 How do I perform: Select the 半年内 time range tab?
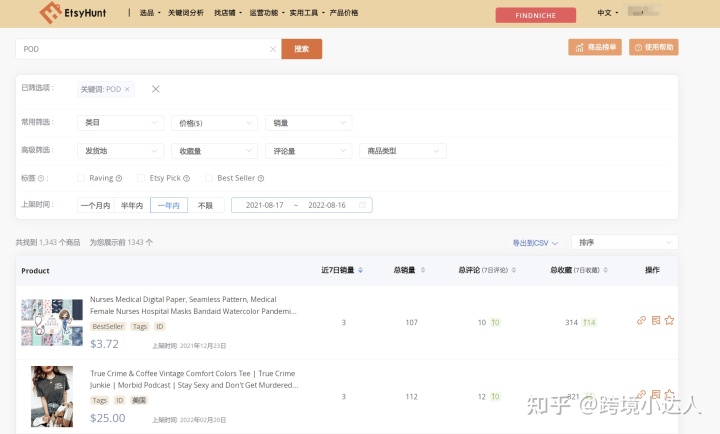(131, 205)
